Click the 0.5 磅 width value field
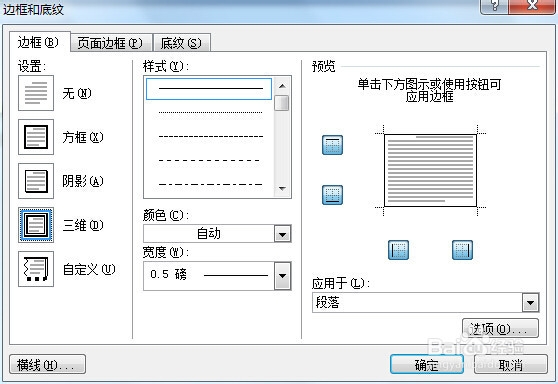Screen dimensions: 558x384 [209, 276]
